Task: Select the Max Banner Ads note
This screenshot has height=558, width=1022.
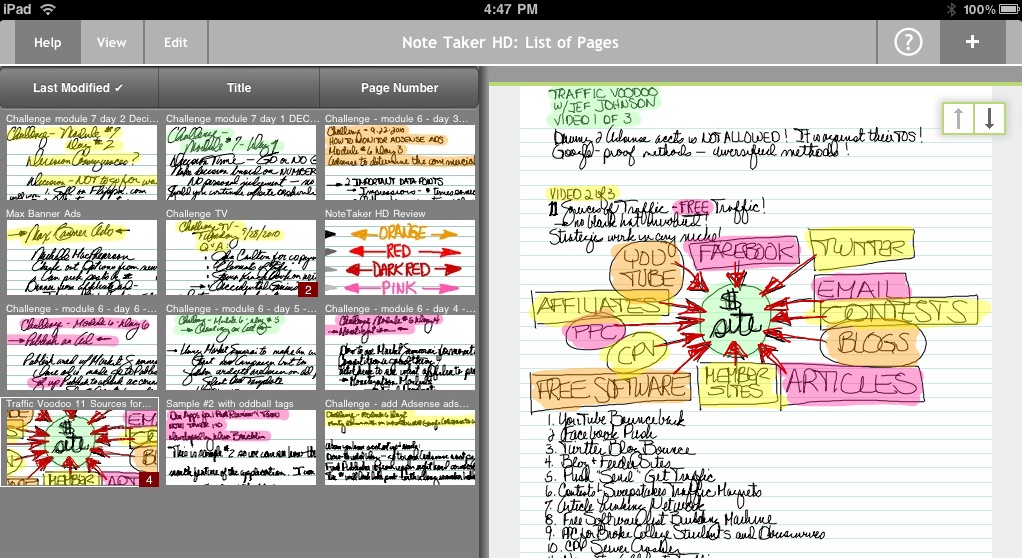Action: tap(81, 257)
